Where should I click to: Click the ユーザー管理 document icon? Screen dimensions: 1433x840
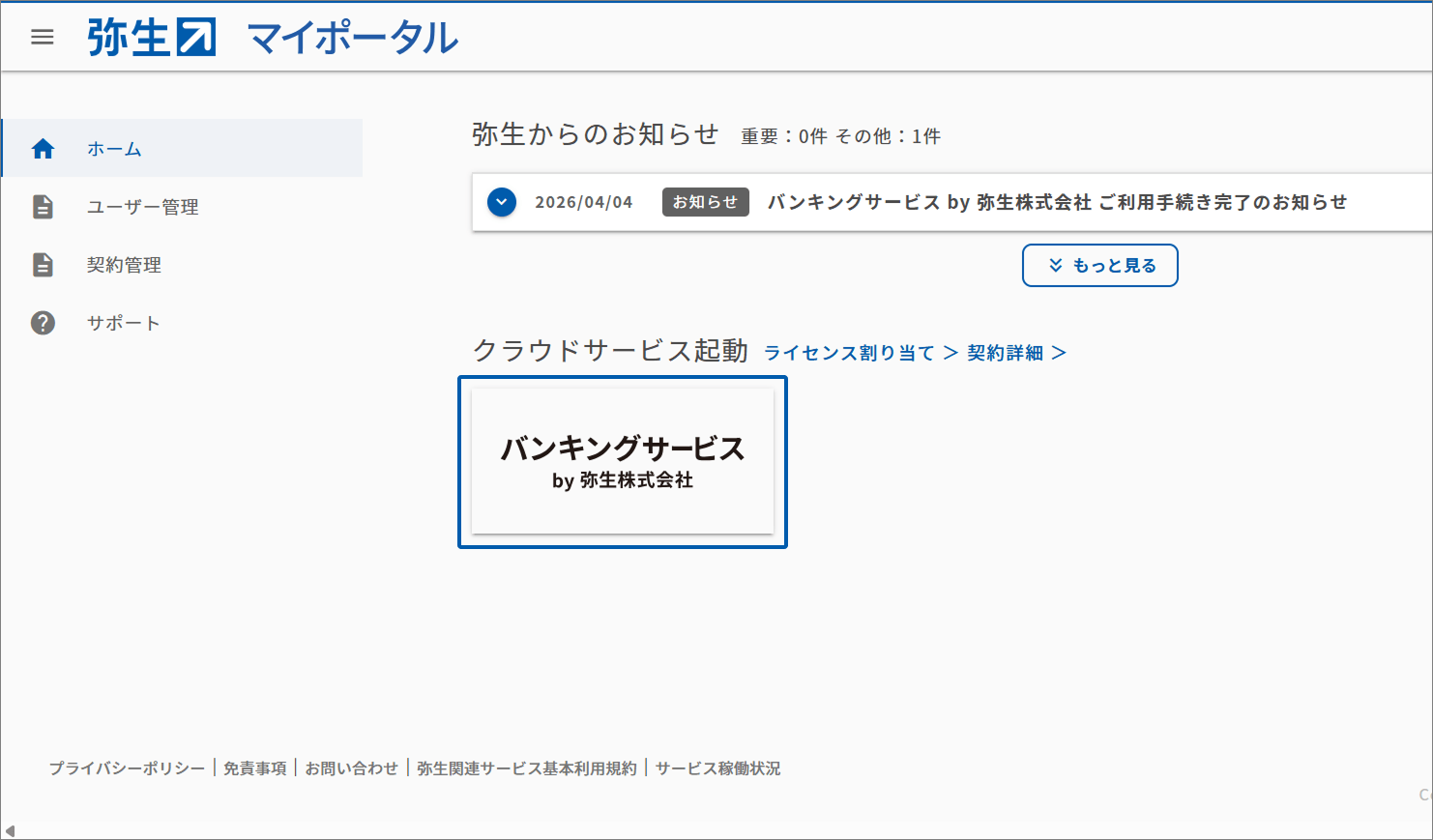click(x=43, y=207)
